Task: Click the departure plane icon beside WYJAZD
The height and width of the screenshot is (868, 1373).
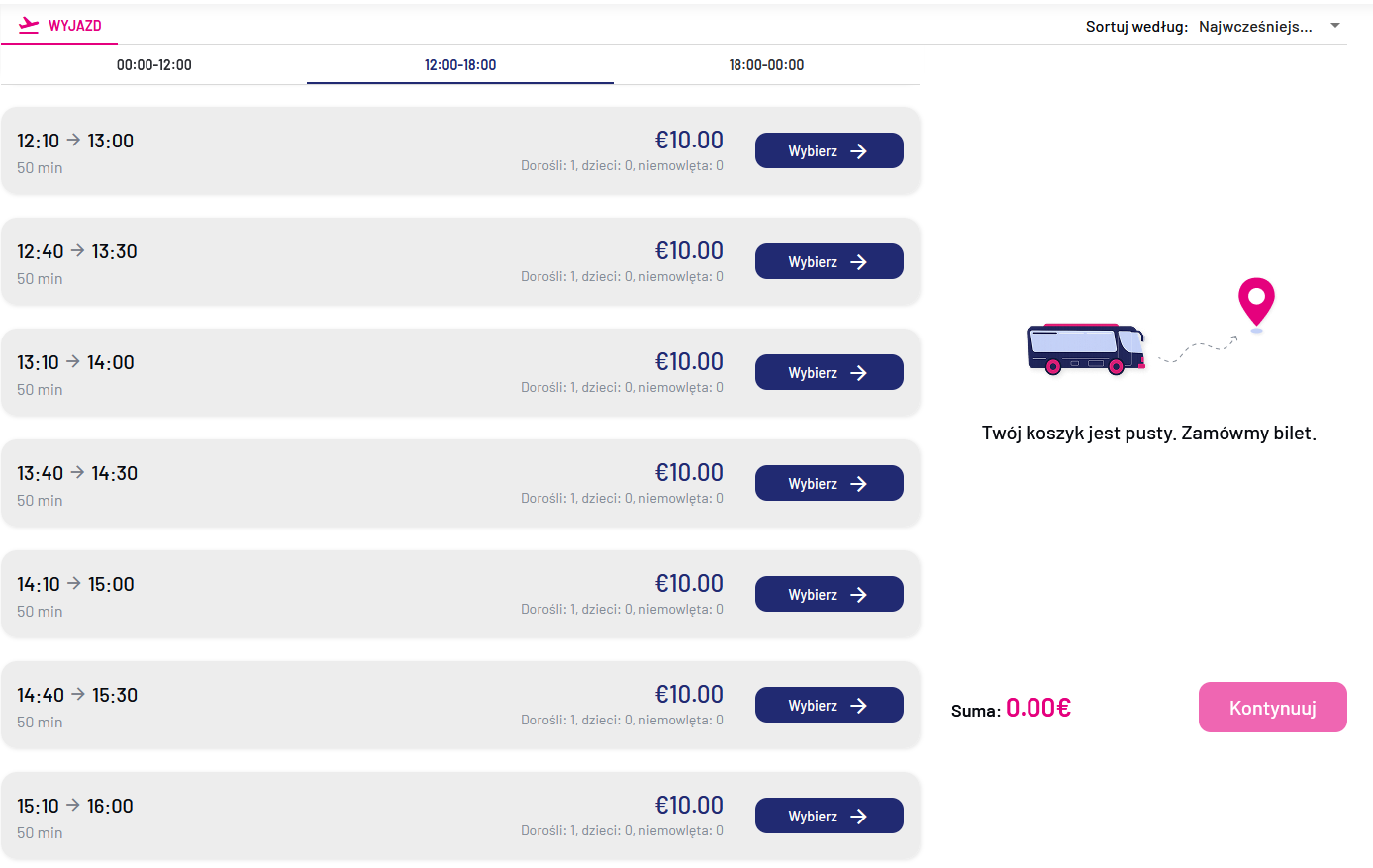Action: [29, 25]
